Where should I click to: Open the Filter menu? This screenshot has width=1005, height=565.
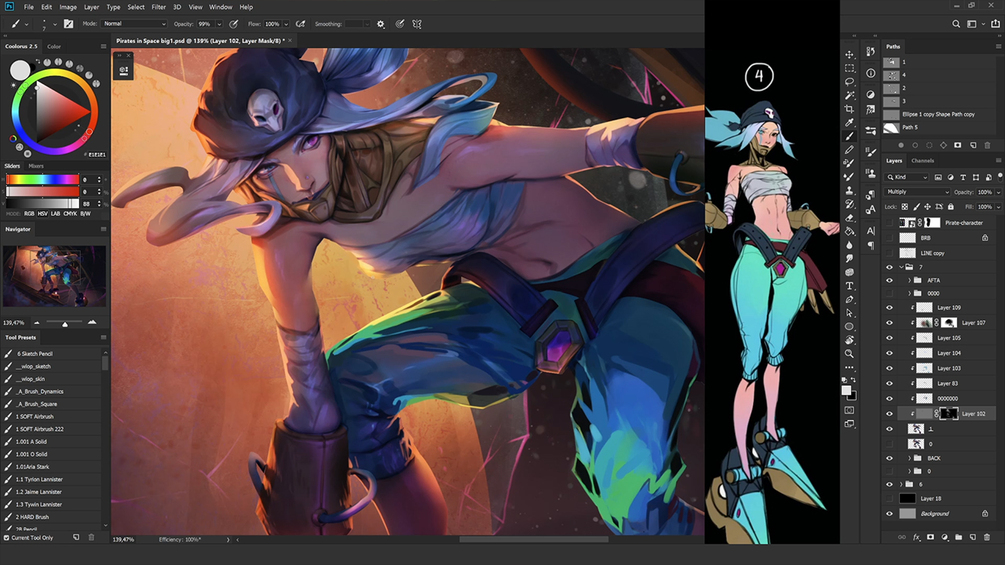[x=158, y=7]
